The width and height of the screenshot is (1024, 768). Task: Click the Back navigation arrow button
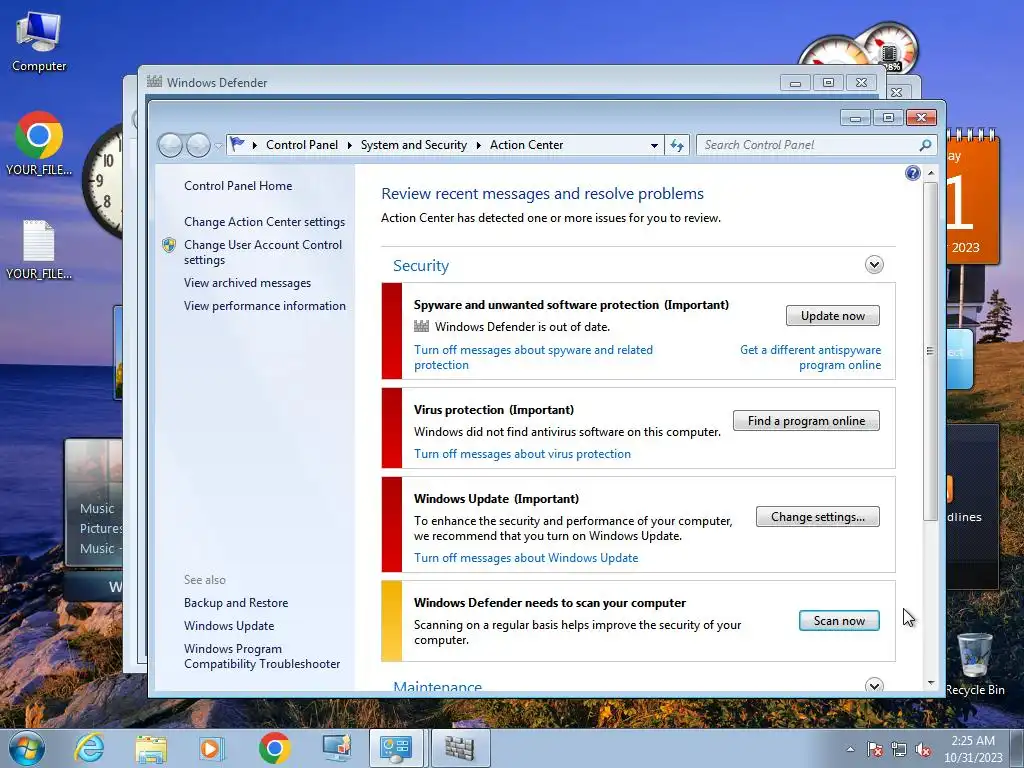[170, 145]
